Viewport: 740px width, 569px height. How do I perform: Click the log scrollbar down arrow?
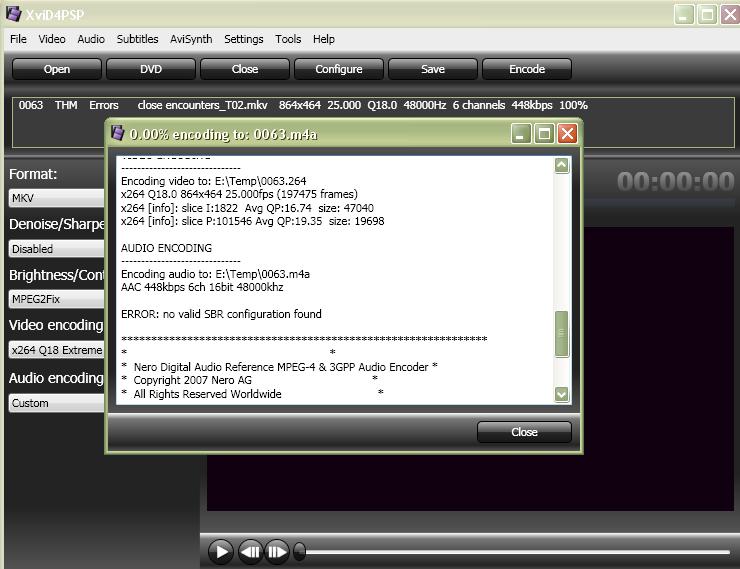point(562,394)
